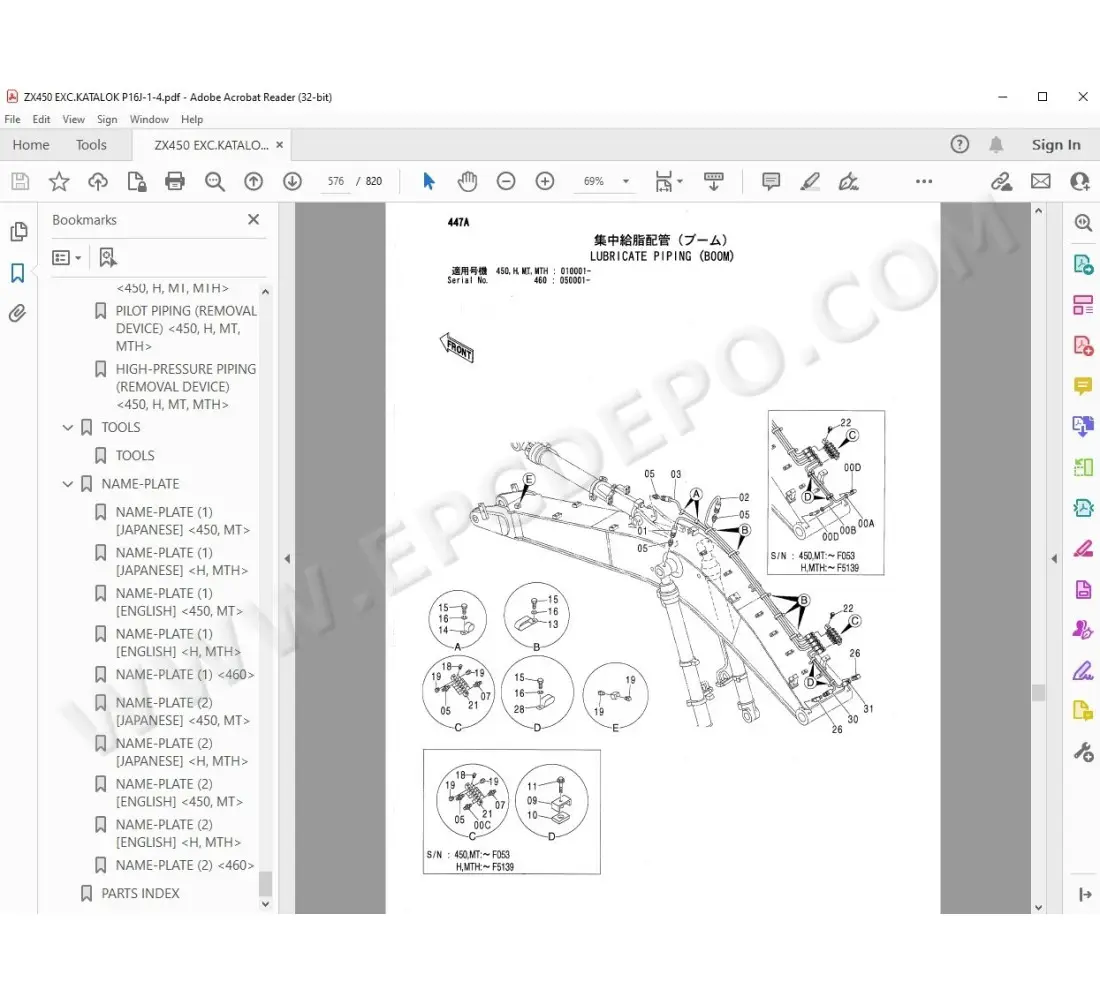Click the zoom percentage field 69%
1100x1000 pixels.
(593, 182)
